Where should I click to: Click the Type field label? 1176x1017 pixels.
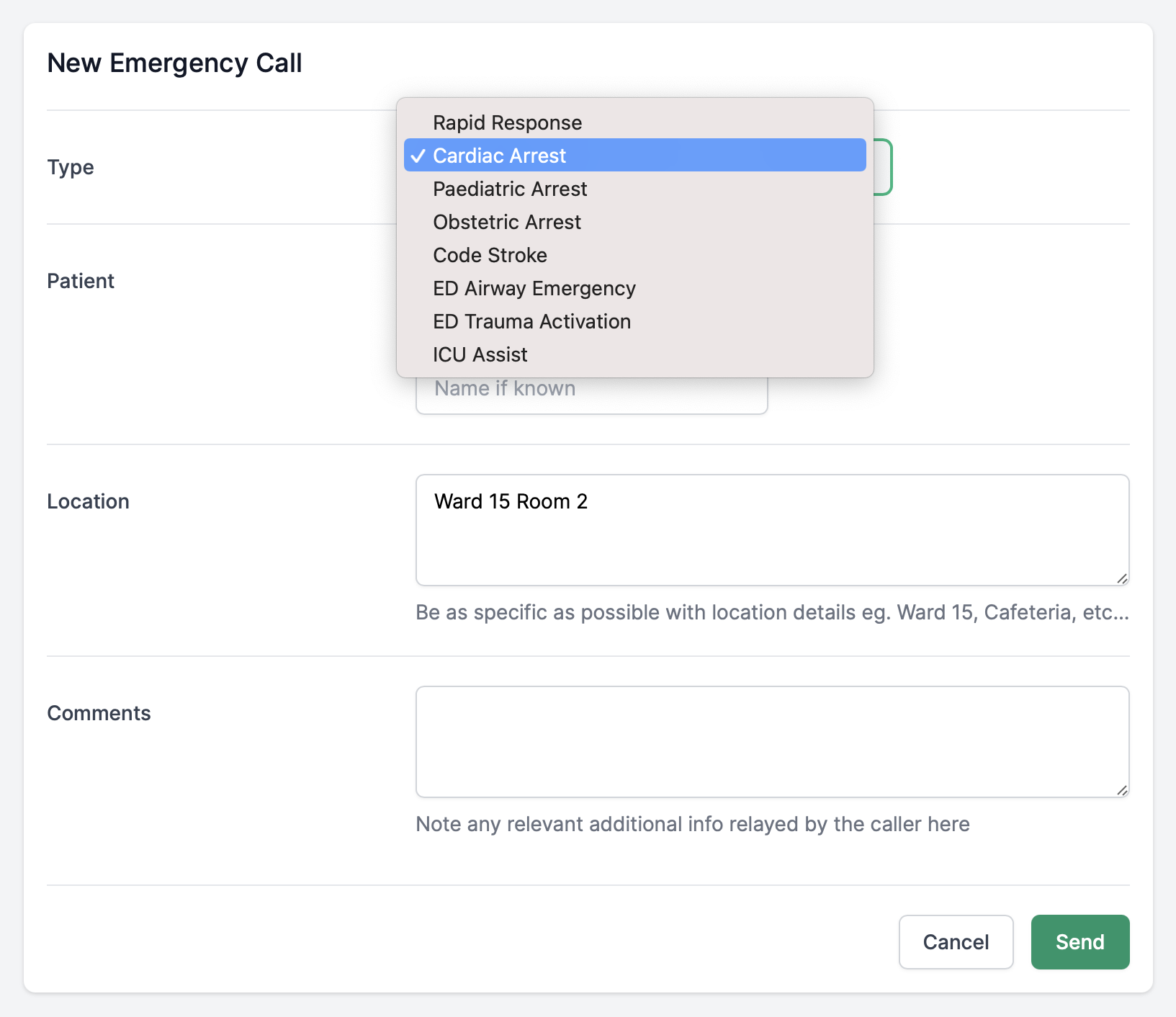71,167
